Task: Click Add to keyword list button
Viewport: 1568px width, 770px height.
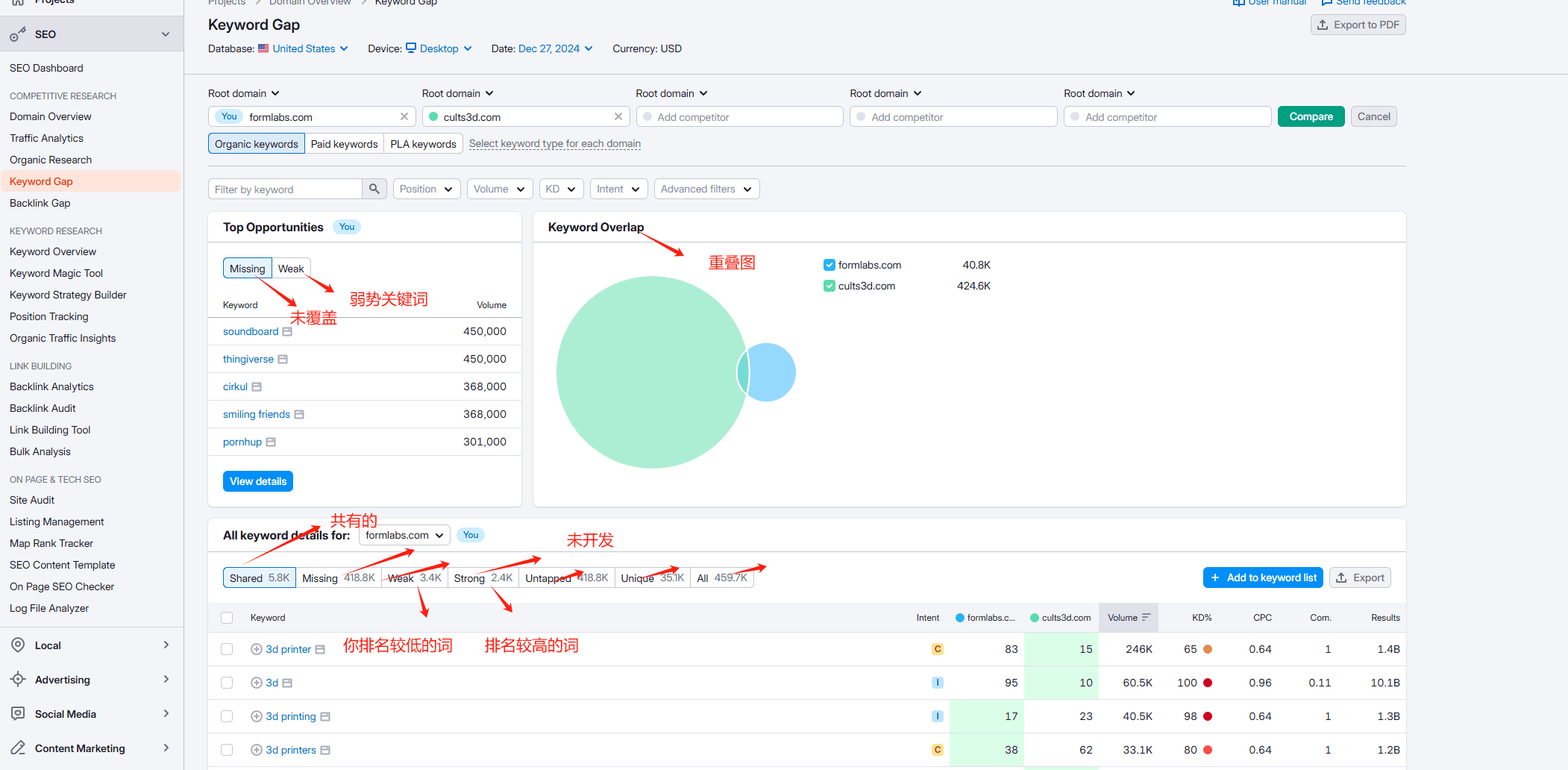Action: pos(1263,577)
